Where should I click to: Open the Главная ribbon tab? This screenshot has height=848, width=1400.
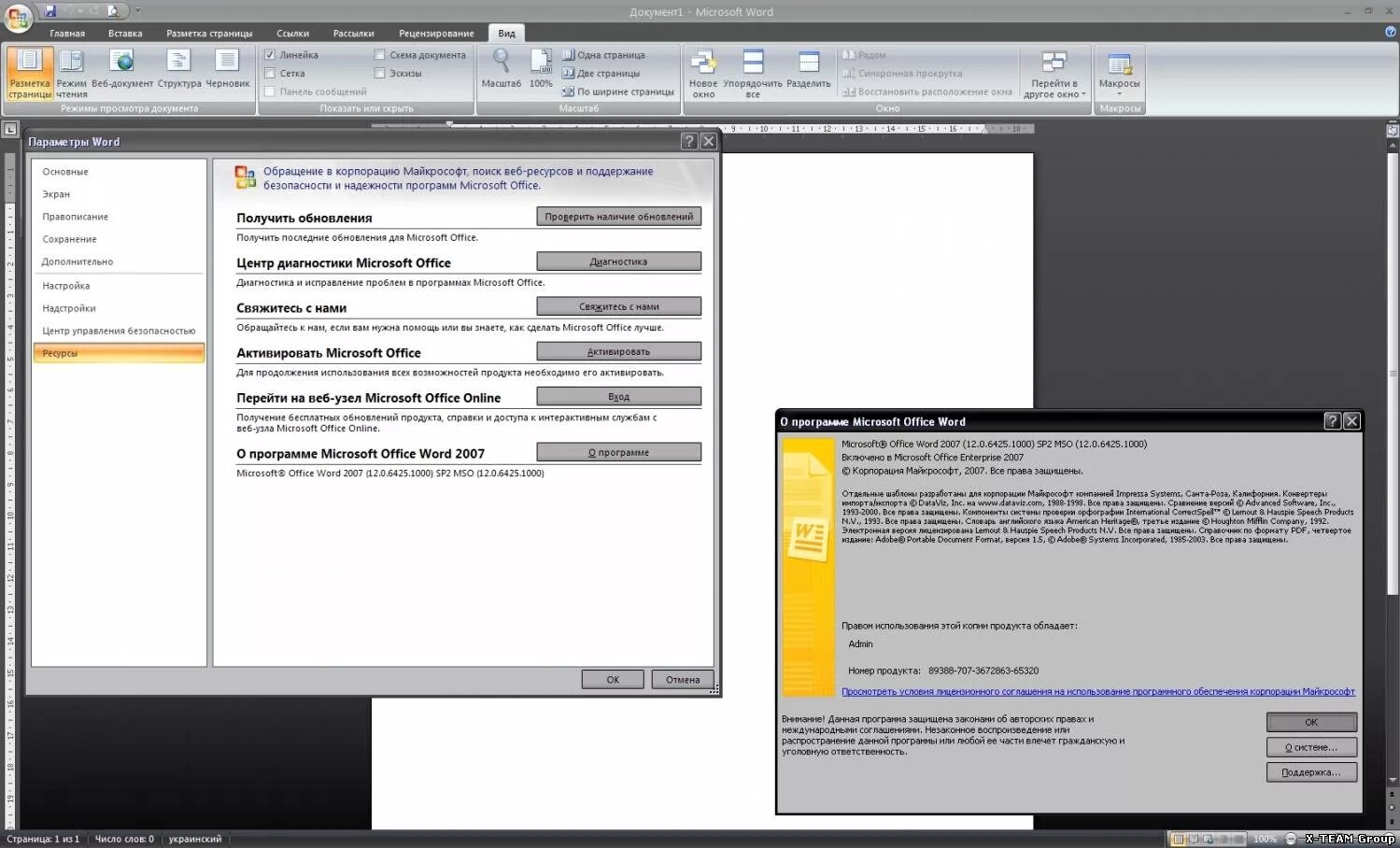pyautogui.click(x=67, y=34)
